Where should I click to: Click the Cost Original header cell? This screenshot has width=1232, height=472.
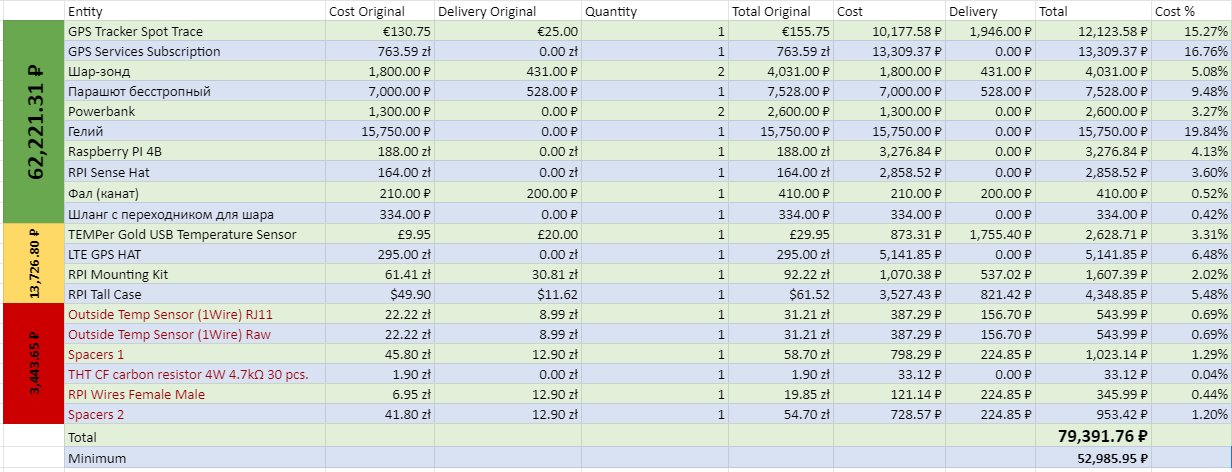[380, 11]
